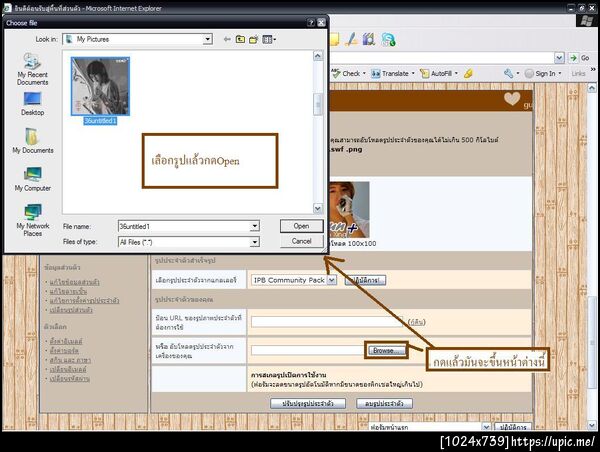Viewport: 600px width, 452px height.
Task: Click the Back arrow in file dialog
Action: [227, 39]
